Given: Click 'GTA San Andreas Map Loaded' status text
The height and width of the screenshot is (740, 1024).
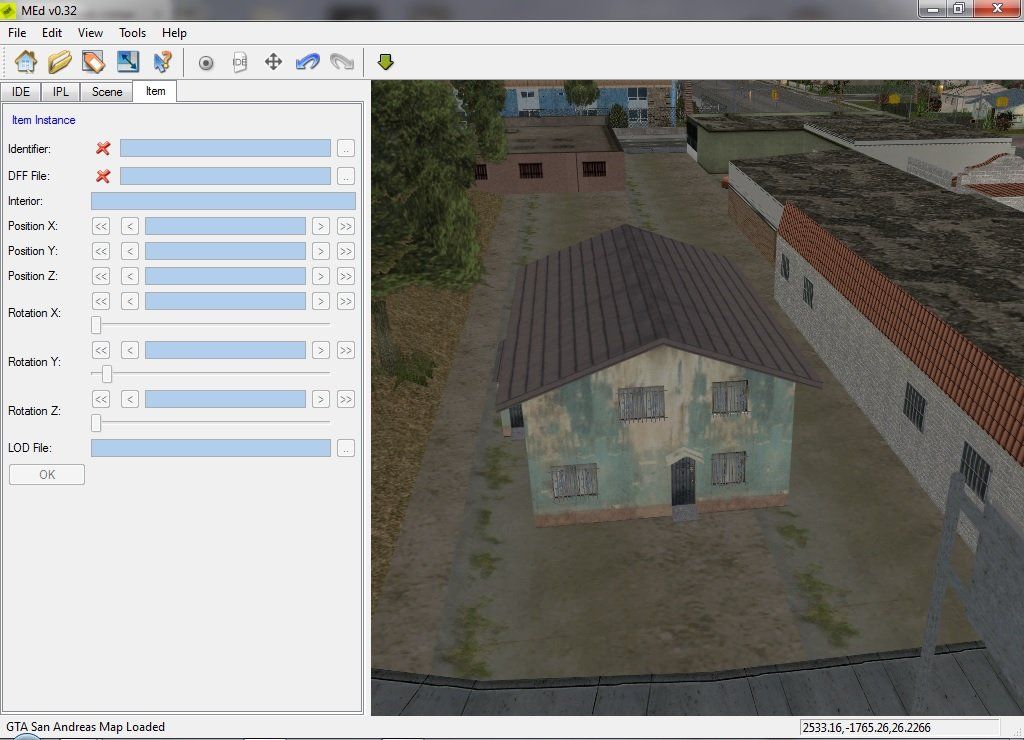Looking at the screenshot, I should [x=86, y=727].
